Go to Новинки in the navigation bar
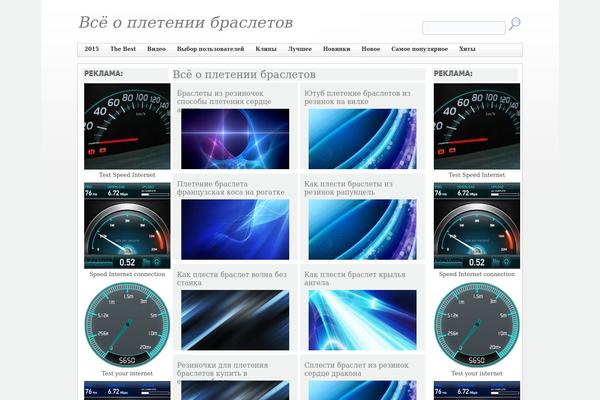Image resolution: width=600 pixels, height=400 pixels. click(x=336, y=49)
